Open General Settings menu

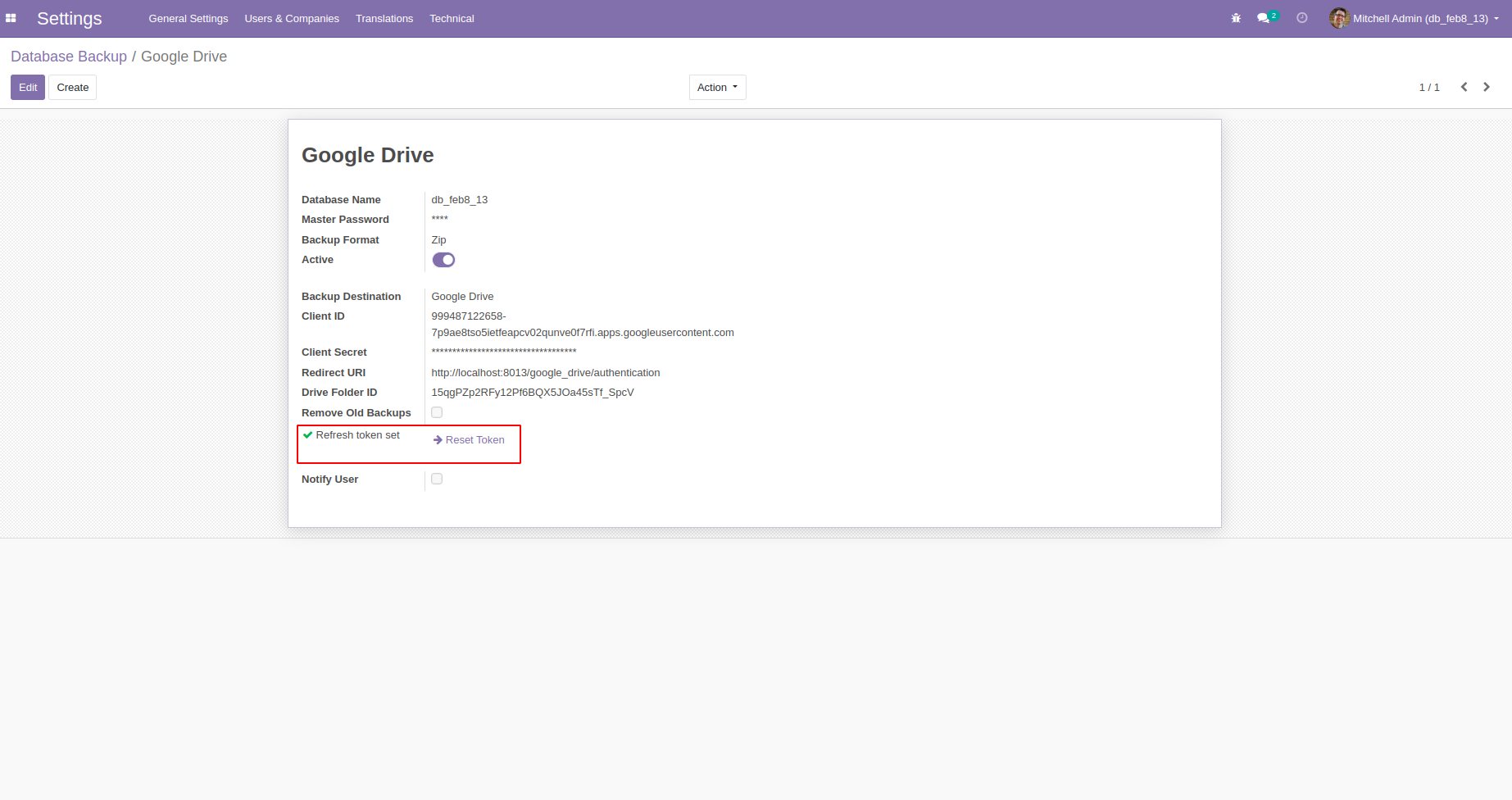(x=188, y=18)
